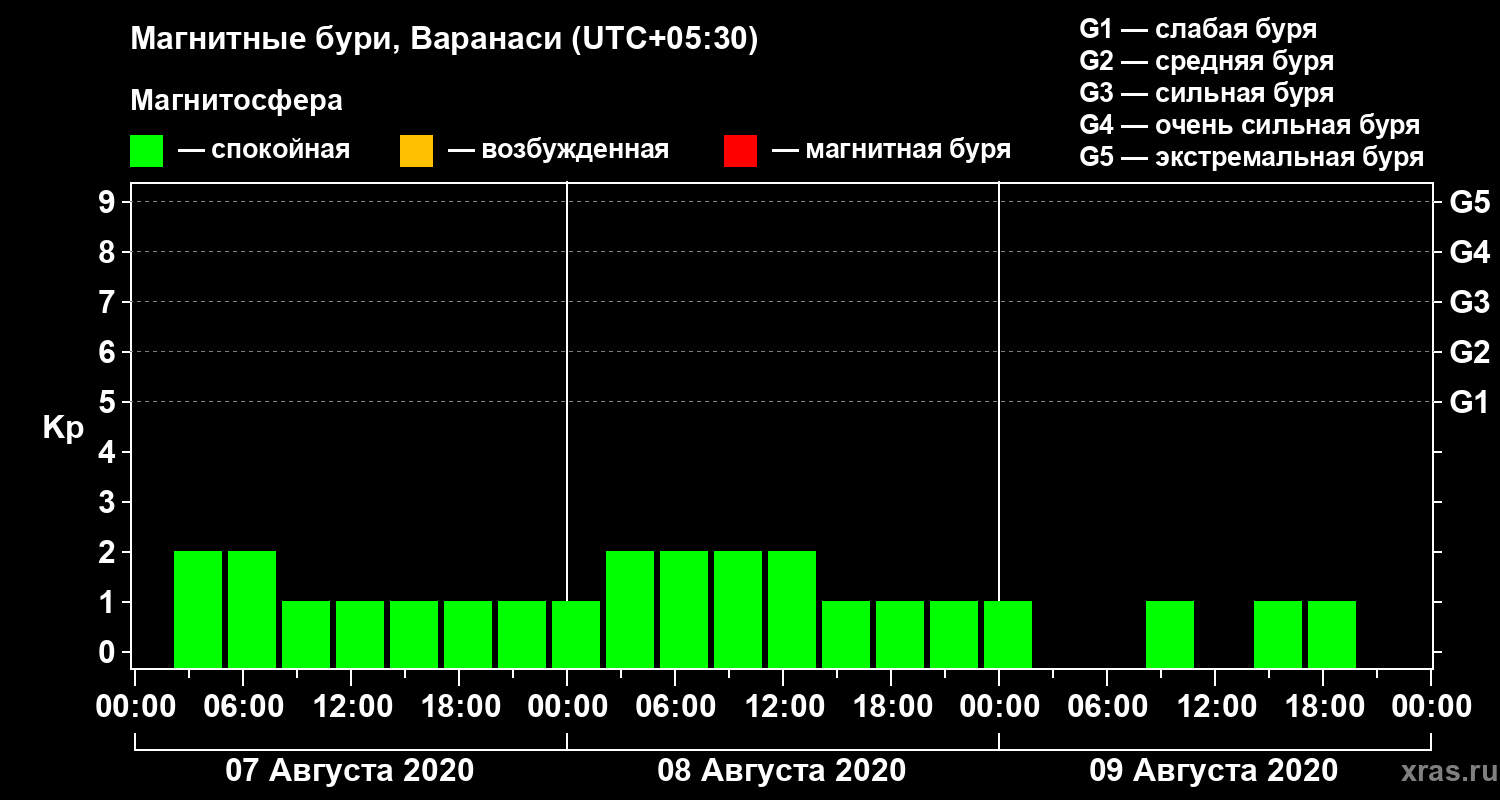The image size is (1500, 800).
Task: Click the very first Kp 2 bar on 07 Августа
Action: pos(198,609)
